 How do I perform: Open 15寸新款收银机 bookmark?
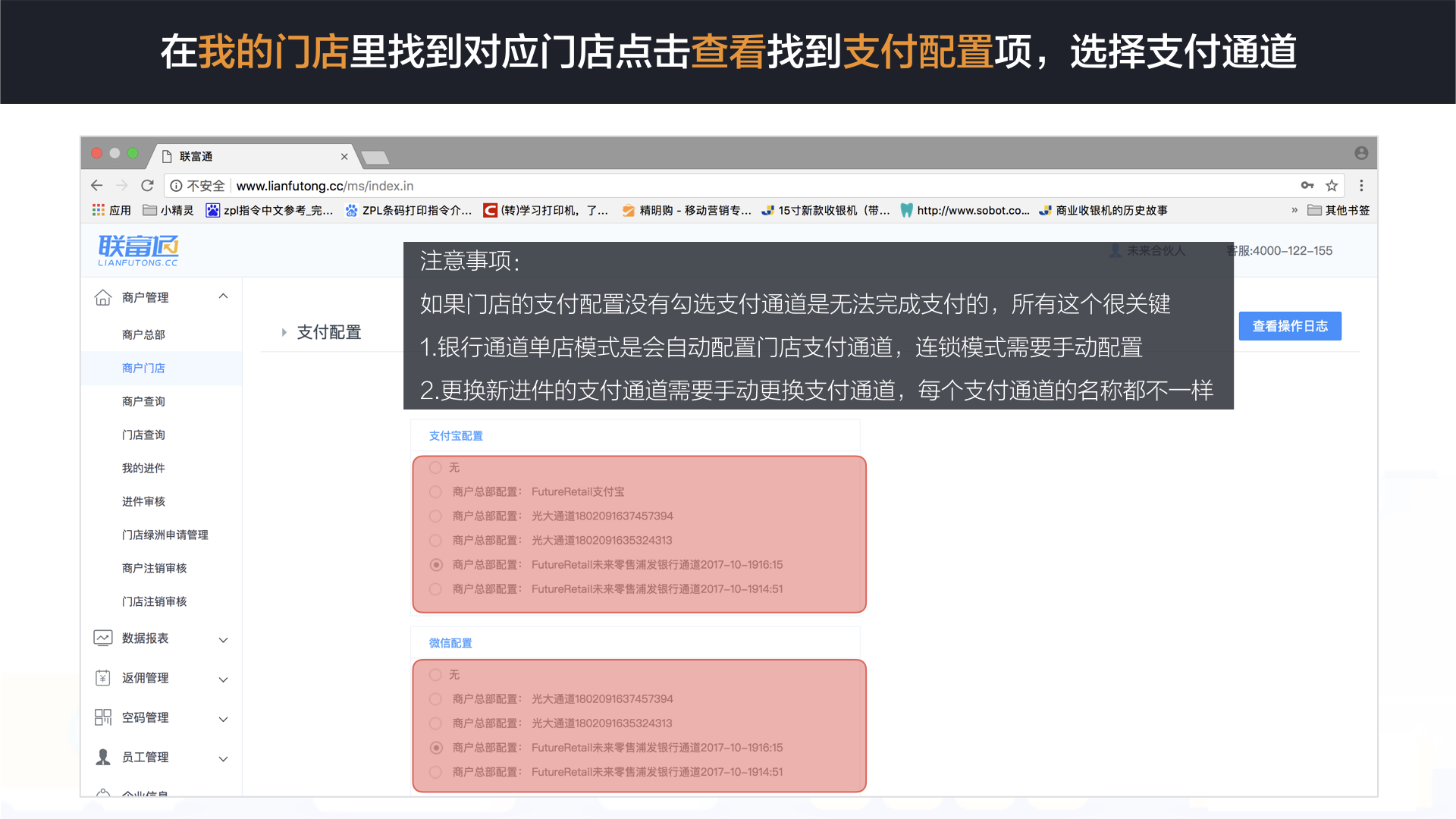(826, 210)
